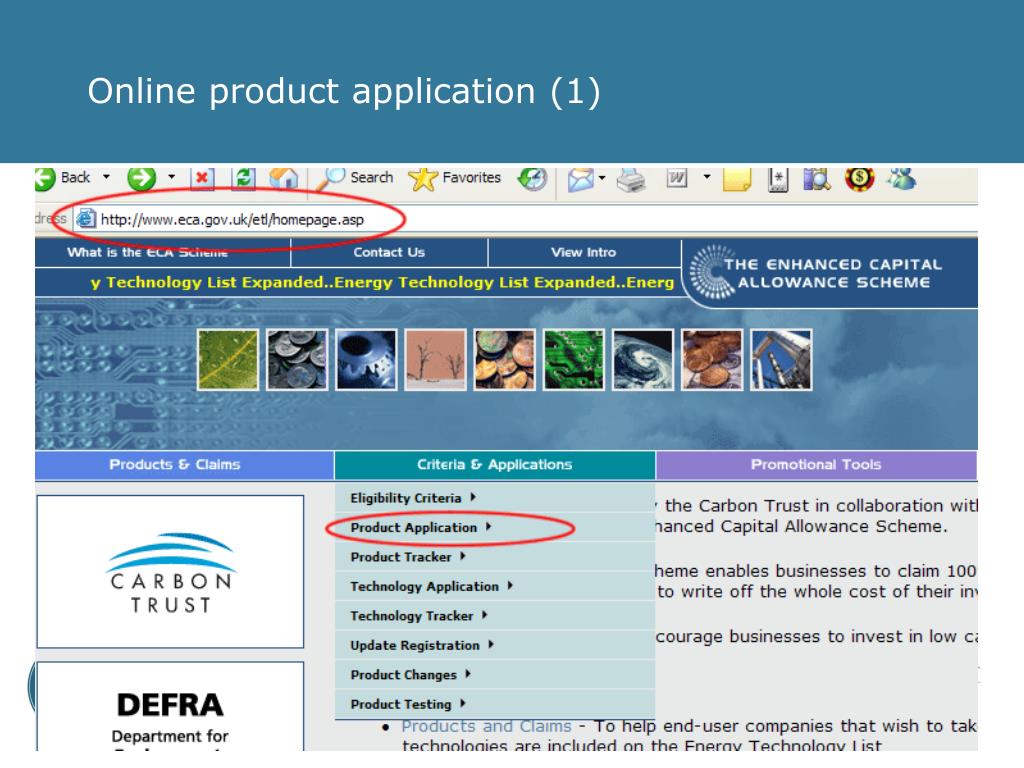Click the Research magnifier-book icon
1024x768 pixels.
[x=817, y=179]
